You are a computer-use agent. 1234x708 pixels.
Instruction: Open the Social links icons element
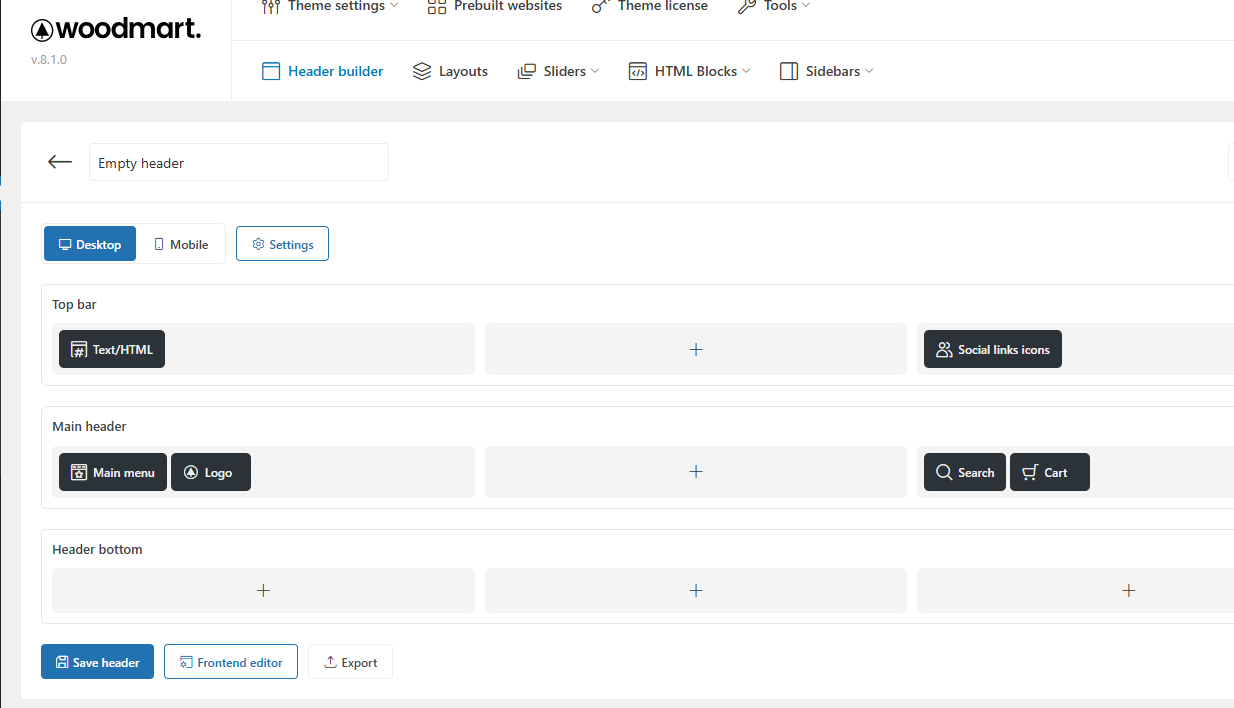pos(992,350)
